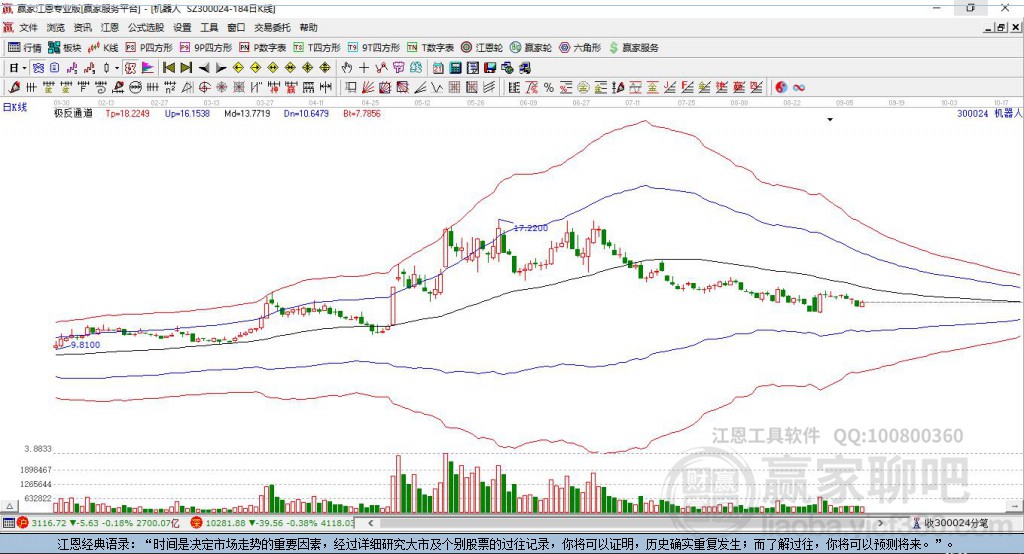
Task: Open the T四方形 tool
Action: [317, 48]
